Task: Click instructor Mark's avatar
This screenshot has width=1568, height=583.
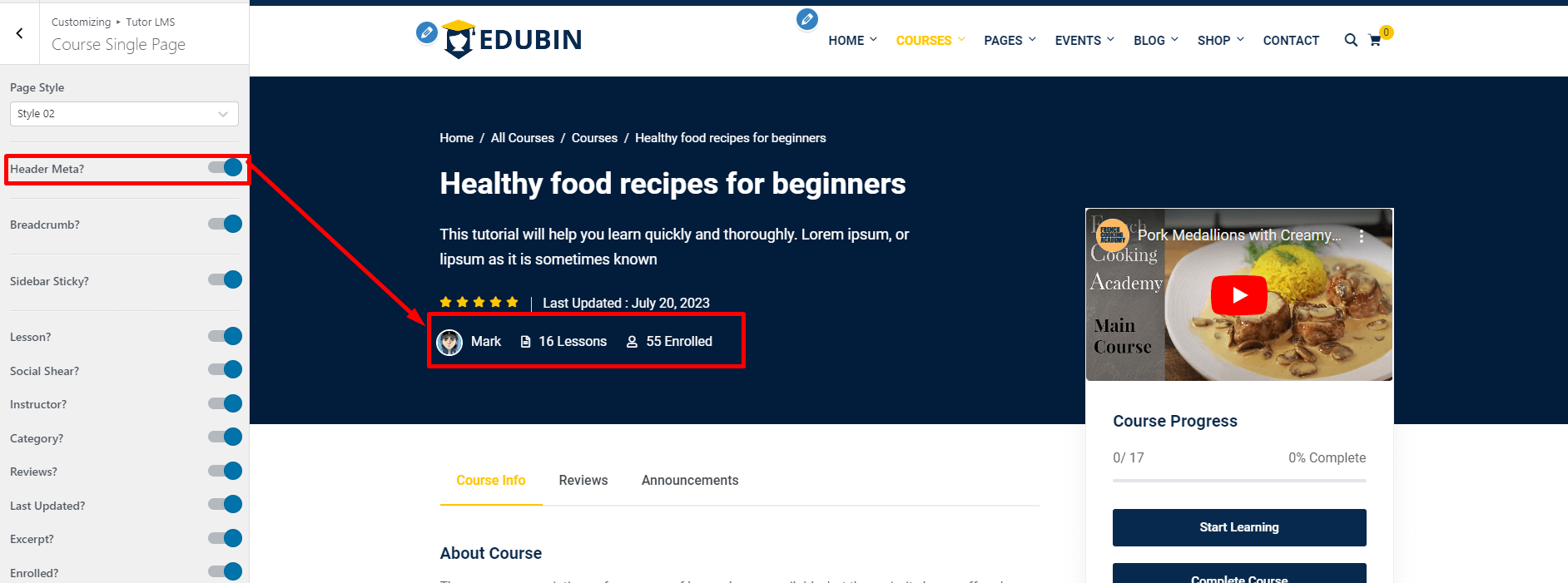Action: tap(449, 342)
